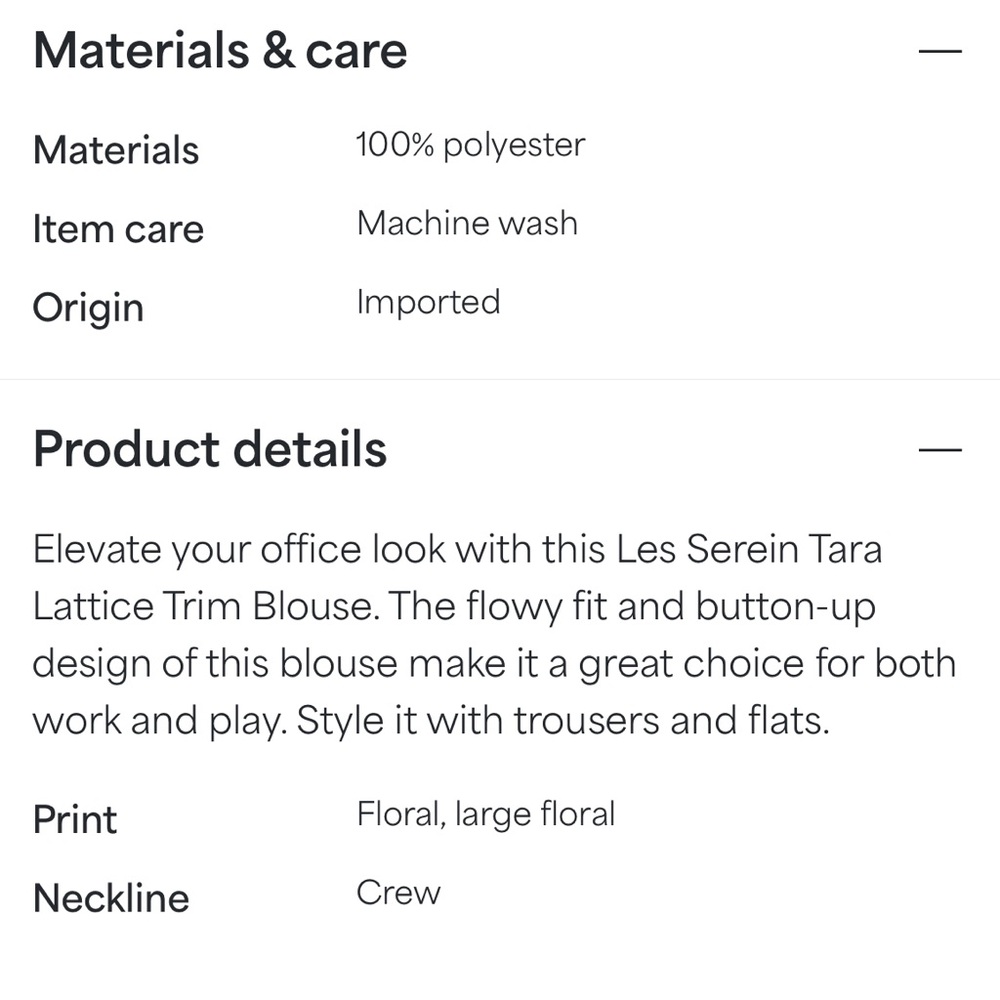Select the Product details heading
The width and height of the screenshot is (1000, 1000).
tap(209, 449)
